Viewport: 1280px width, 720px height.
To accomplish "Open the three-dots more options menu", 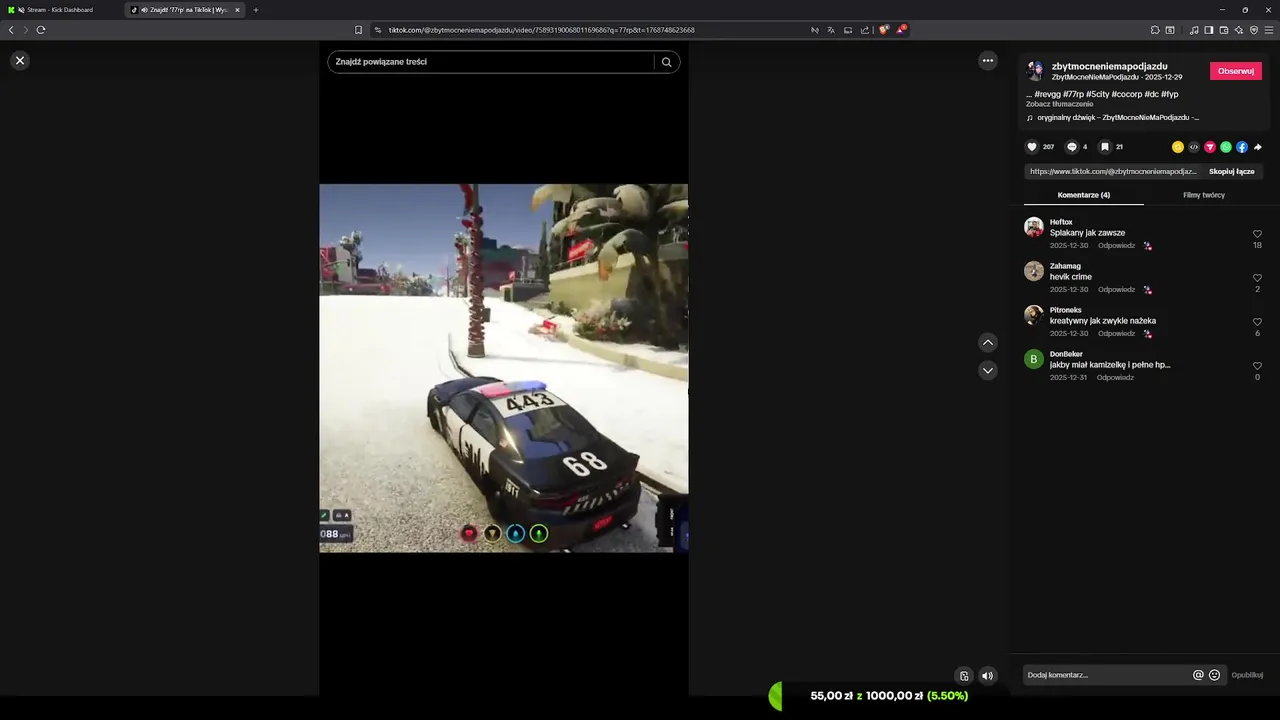I will coord(988,61).
